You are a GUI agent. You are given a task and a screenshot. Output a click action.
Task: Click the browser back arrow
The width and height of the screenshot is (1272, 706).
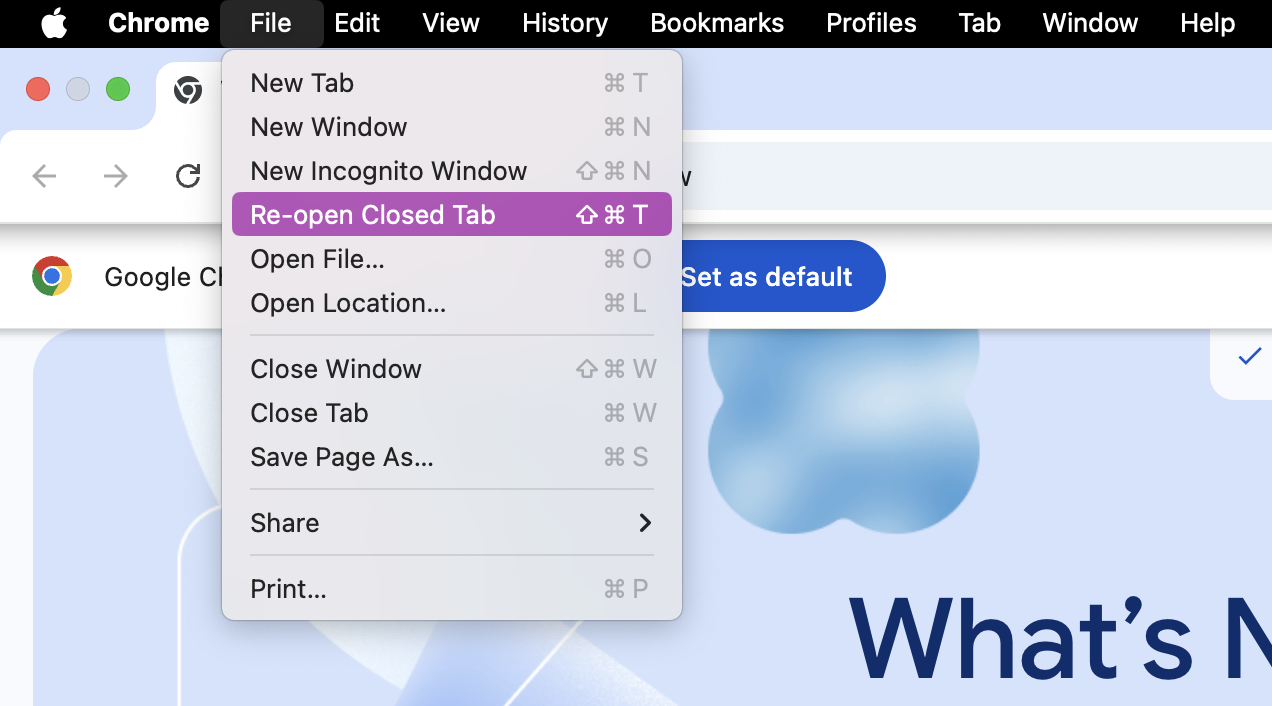click(x=44, y=176)
